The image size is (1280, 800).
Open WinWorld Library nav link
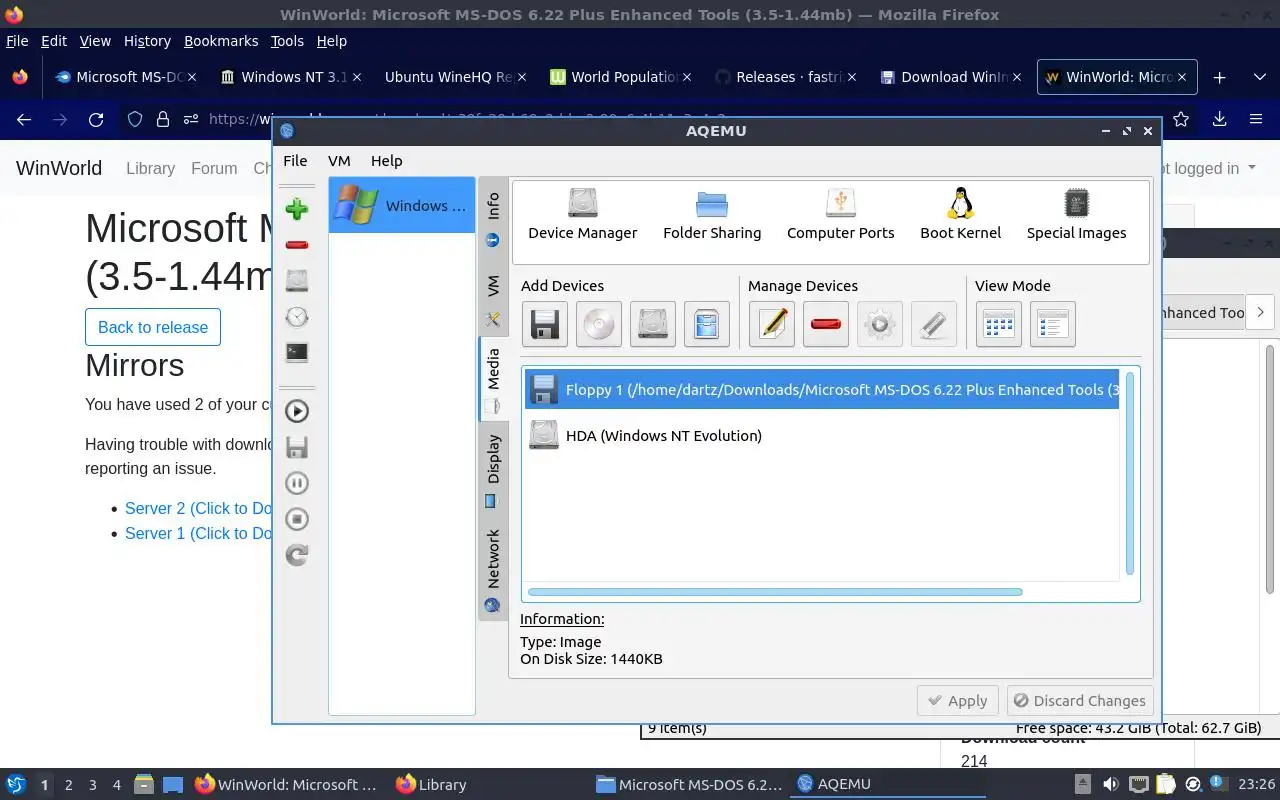(150, 168)
